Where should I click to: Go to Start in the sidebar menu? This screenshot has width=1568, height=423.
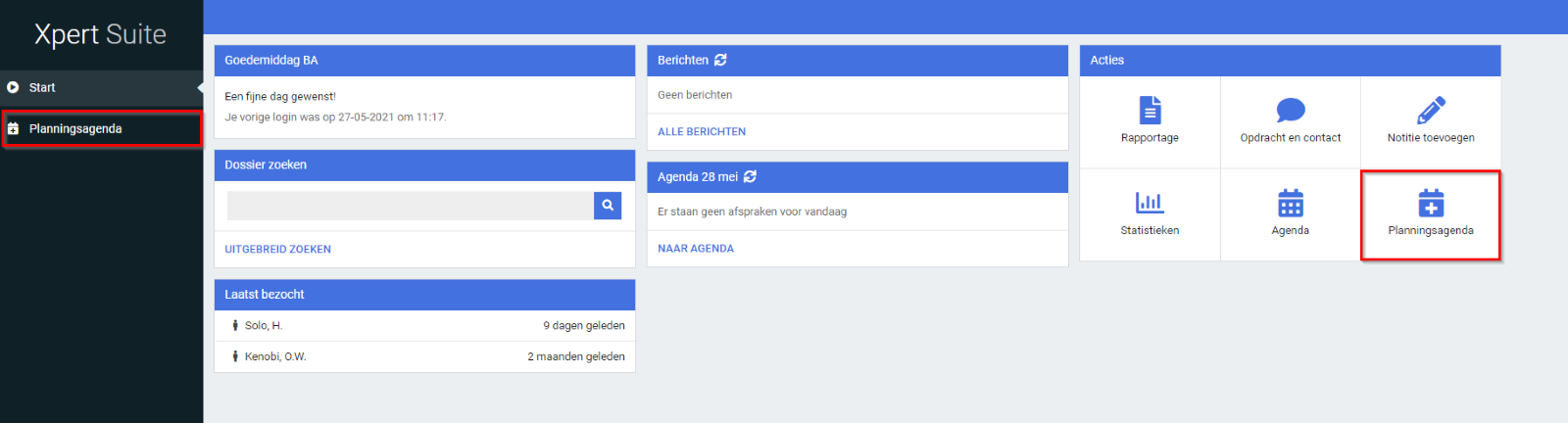point(42,88)
